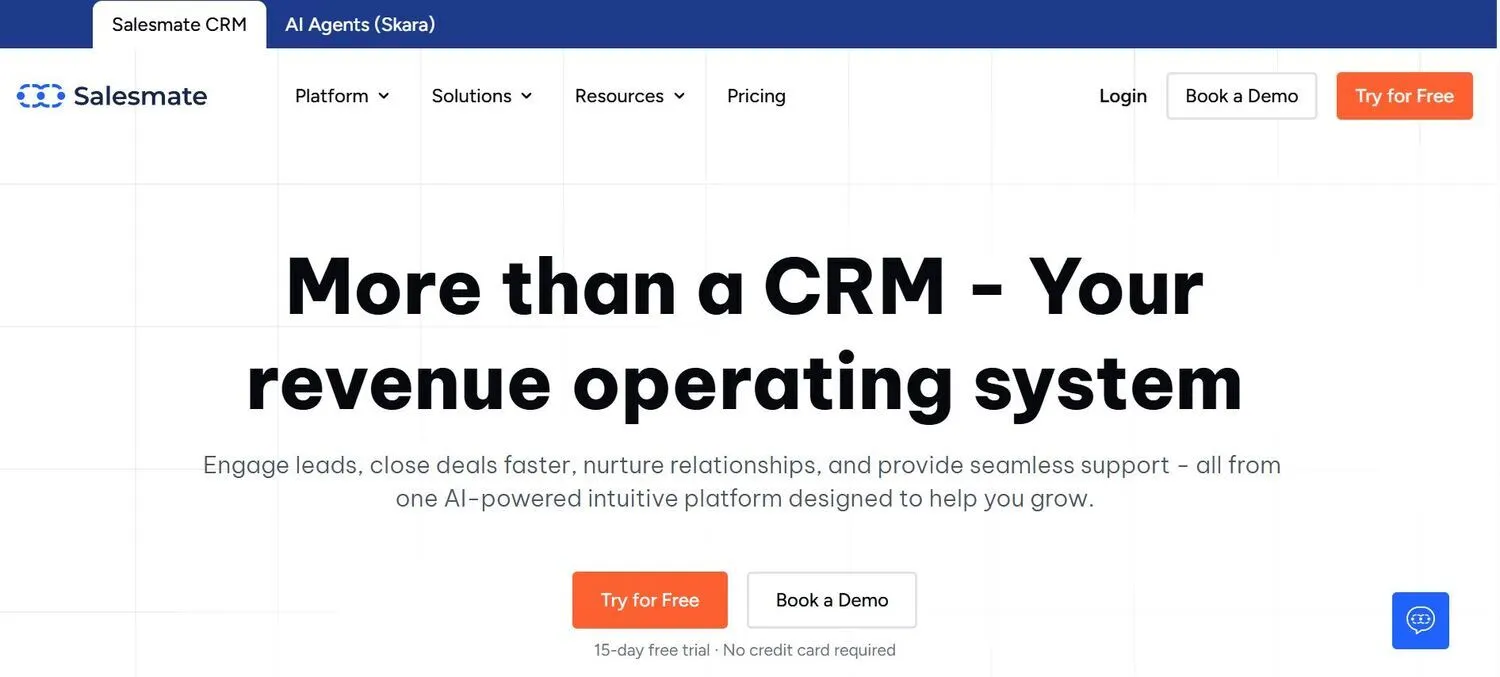1500x677 pixels.
Task: Click Book a Demo below the headline
Action: tap(832, 600)
